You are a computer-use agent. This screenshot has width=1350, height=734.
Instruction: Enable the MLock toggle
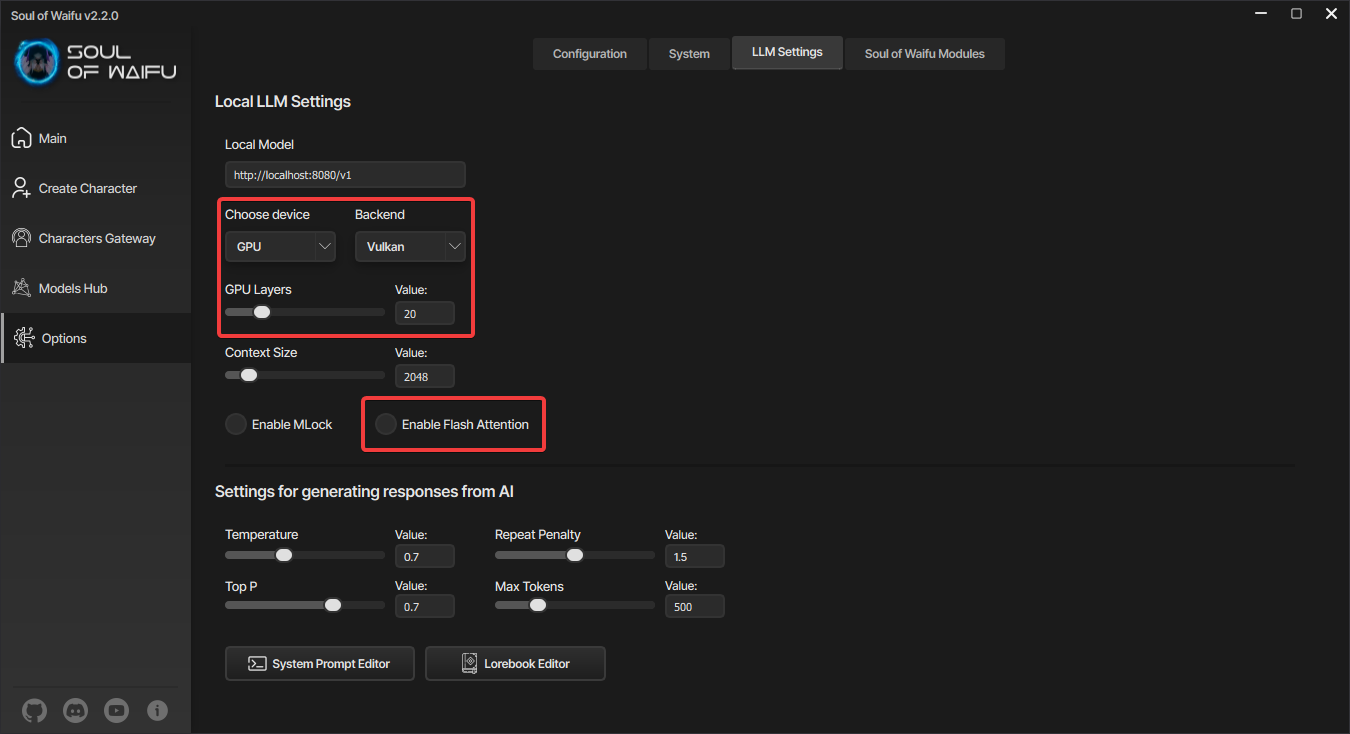pos(236,424)
